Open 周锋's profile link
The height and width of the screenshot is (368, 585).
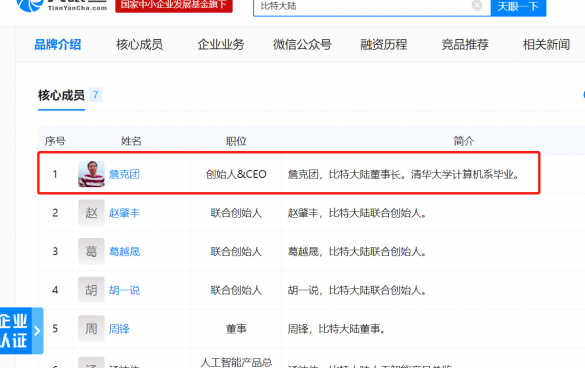click(x=119, y=329)
